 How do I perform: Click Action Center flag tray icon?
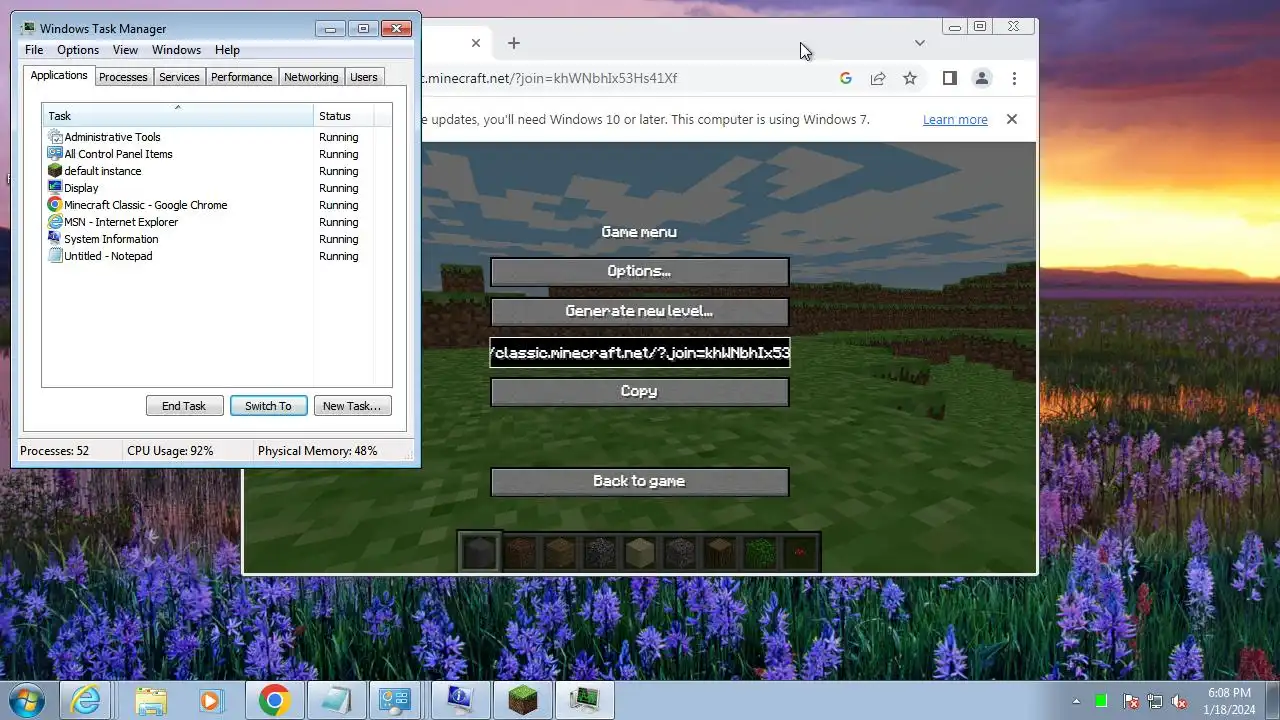[1131, 701]
